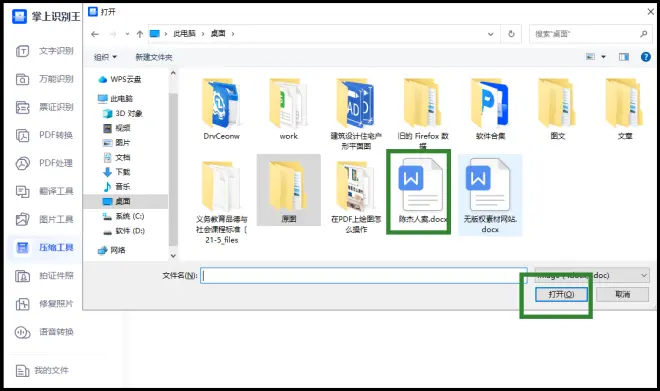
Task: Select the 无版权素材网站.docx file
Action: point(490,195)
